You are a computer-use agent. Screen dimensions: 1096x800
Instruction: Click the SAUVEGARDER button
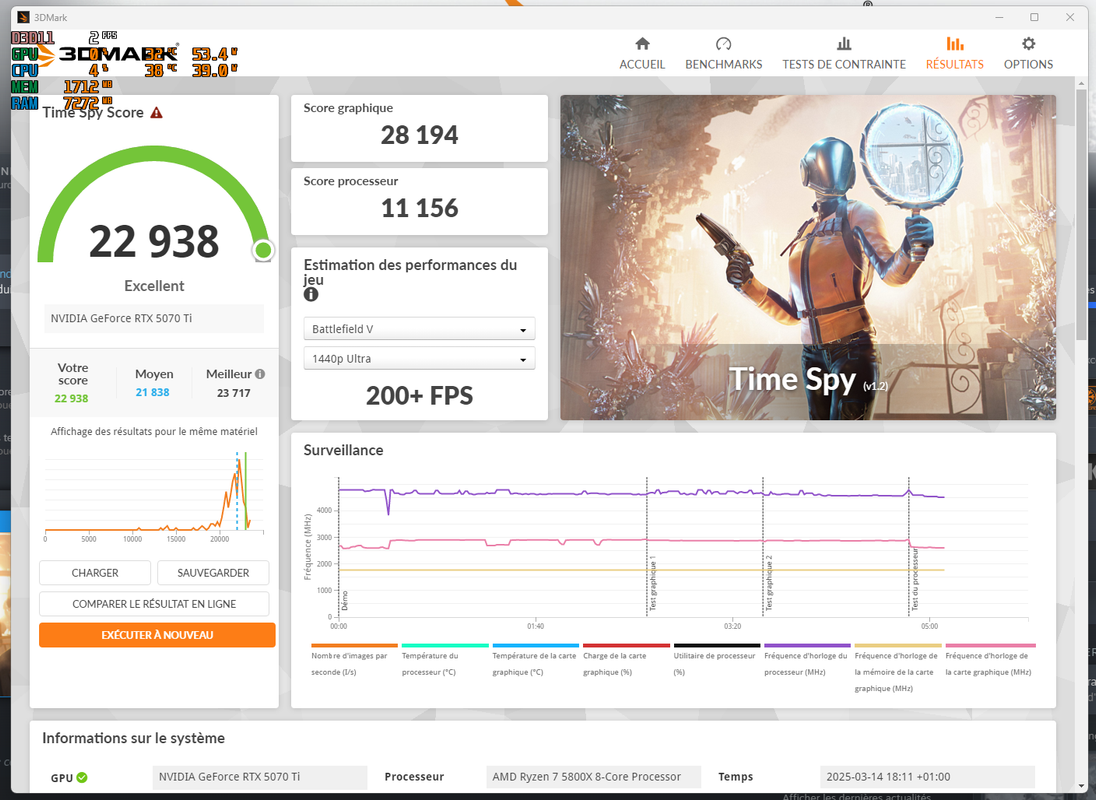[x=213, y=572]
